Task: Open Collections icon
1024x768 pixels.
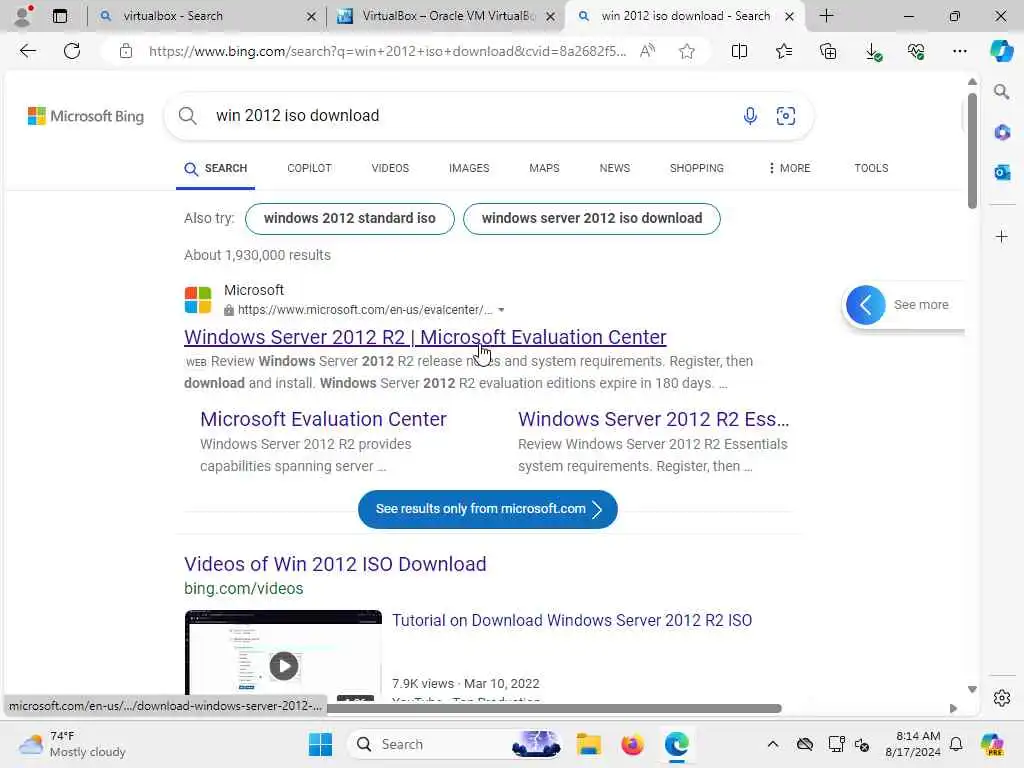Action: point(828,51)
